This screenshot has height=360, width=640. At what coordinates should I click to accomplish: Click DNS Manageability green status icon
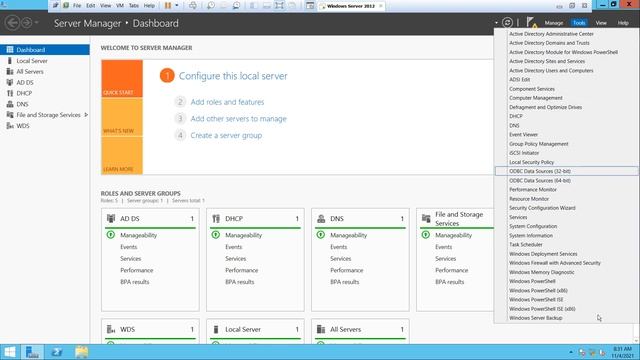(321, 235)
